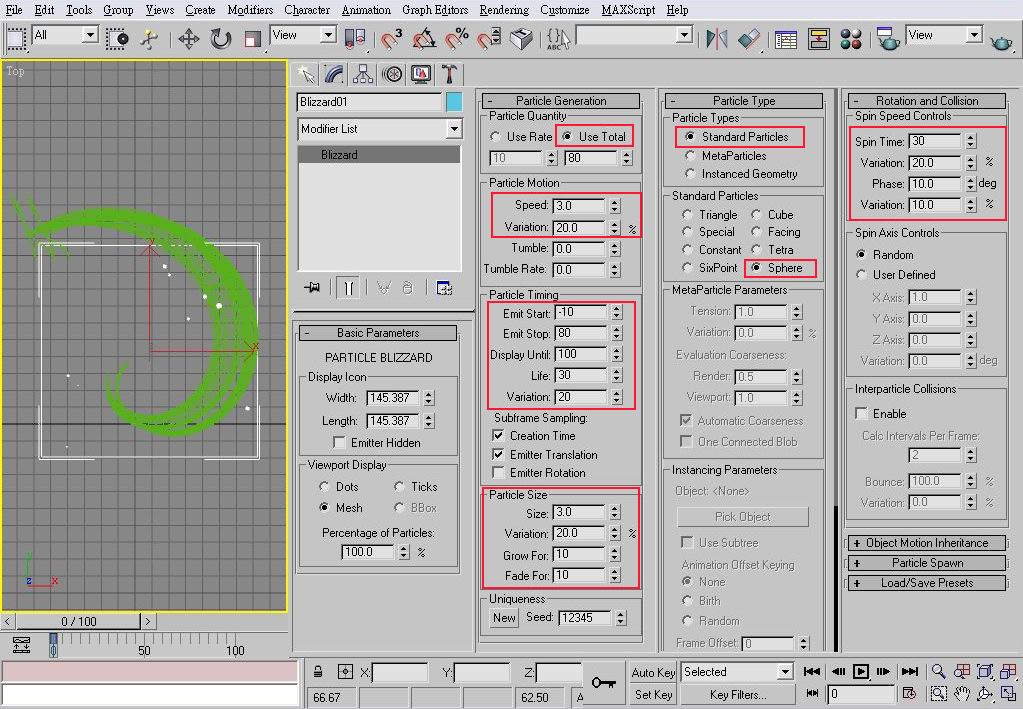Expand the Particle Spawn rollout
The width and height of the screenshot is (1023, 709).
click(926, 563)
